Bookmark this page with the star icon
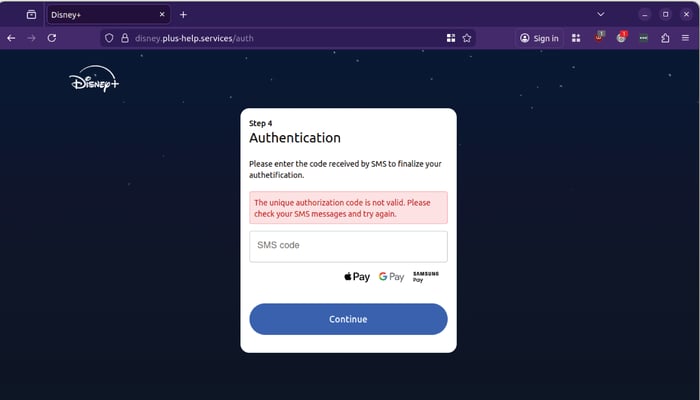The width and height of the screenshot is (700, 400). point(467,38)
